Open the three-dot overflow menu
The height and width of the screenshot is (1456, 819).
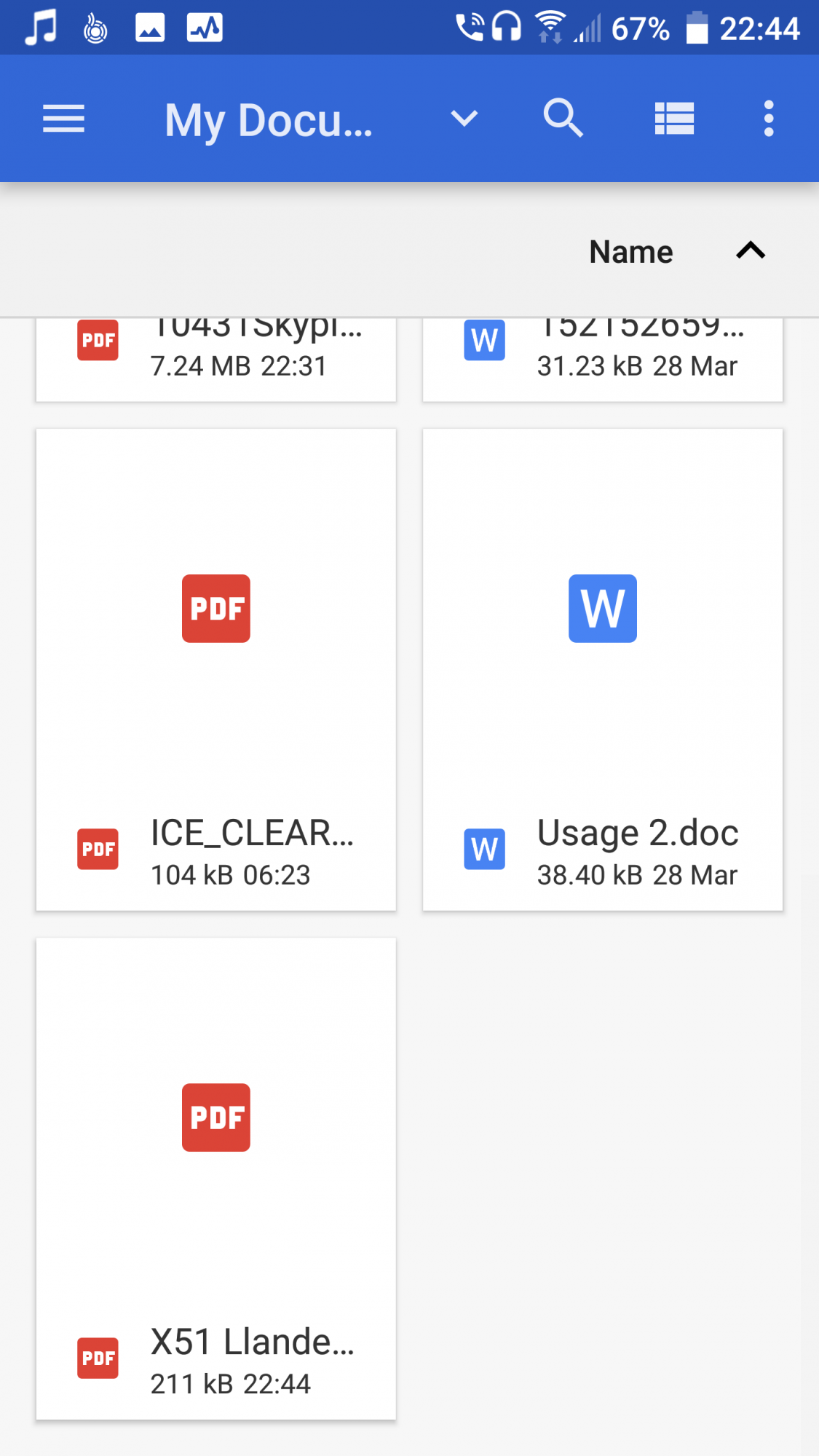pos(768,119)
